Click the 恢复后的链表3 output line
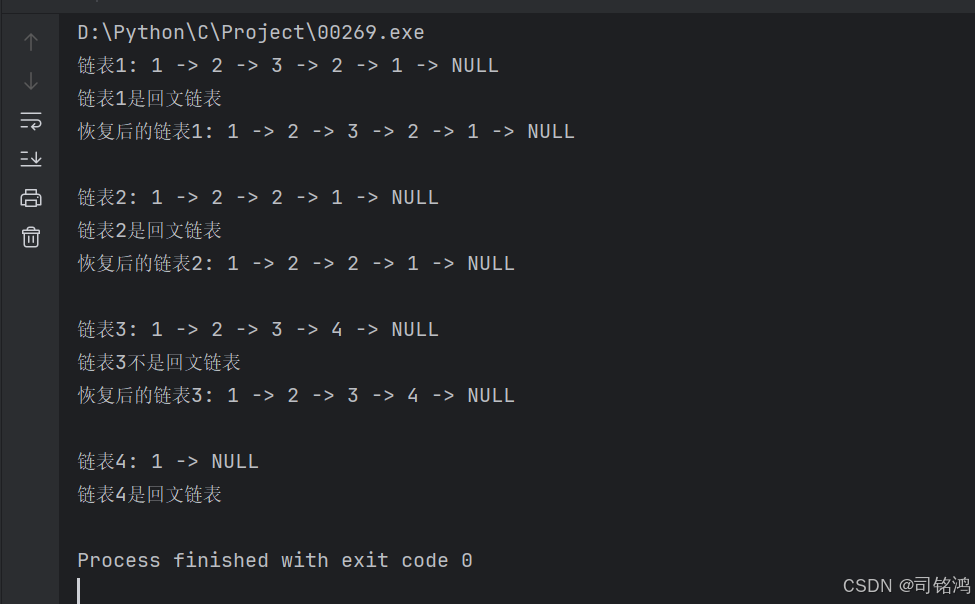 [x=296, y=395]
